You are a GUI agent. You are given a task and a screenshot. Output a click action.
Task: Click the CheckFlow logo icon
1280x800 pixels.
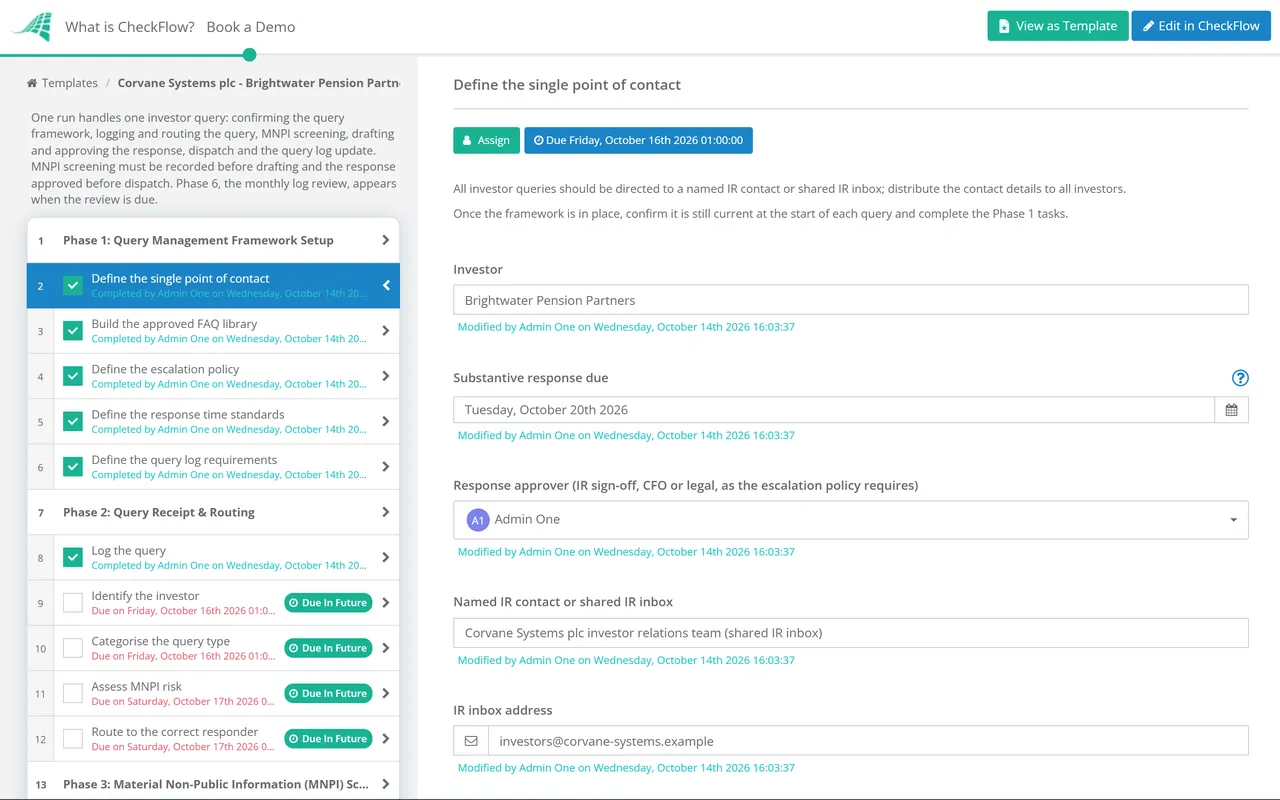pos(32,27)
